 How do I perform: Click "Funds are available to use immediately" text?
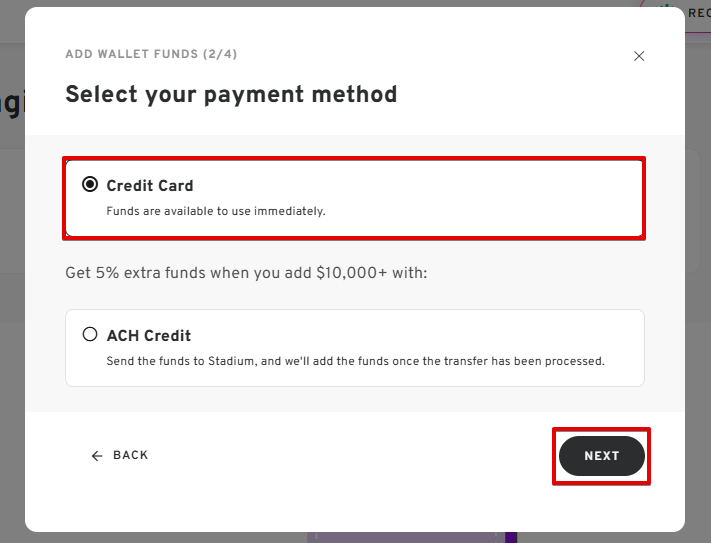[x=216, y=211]
